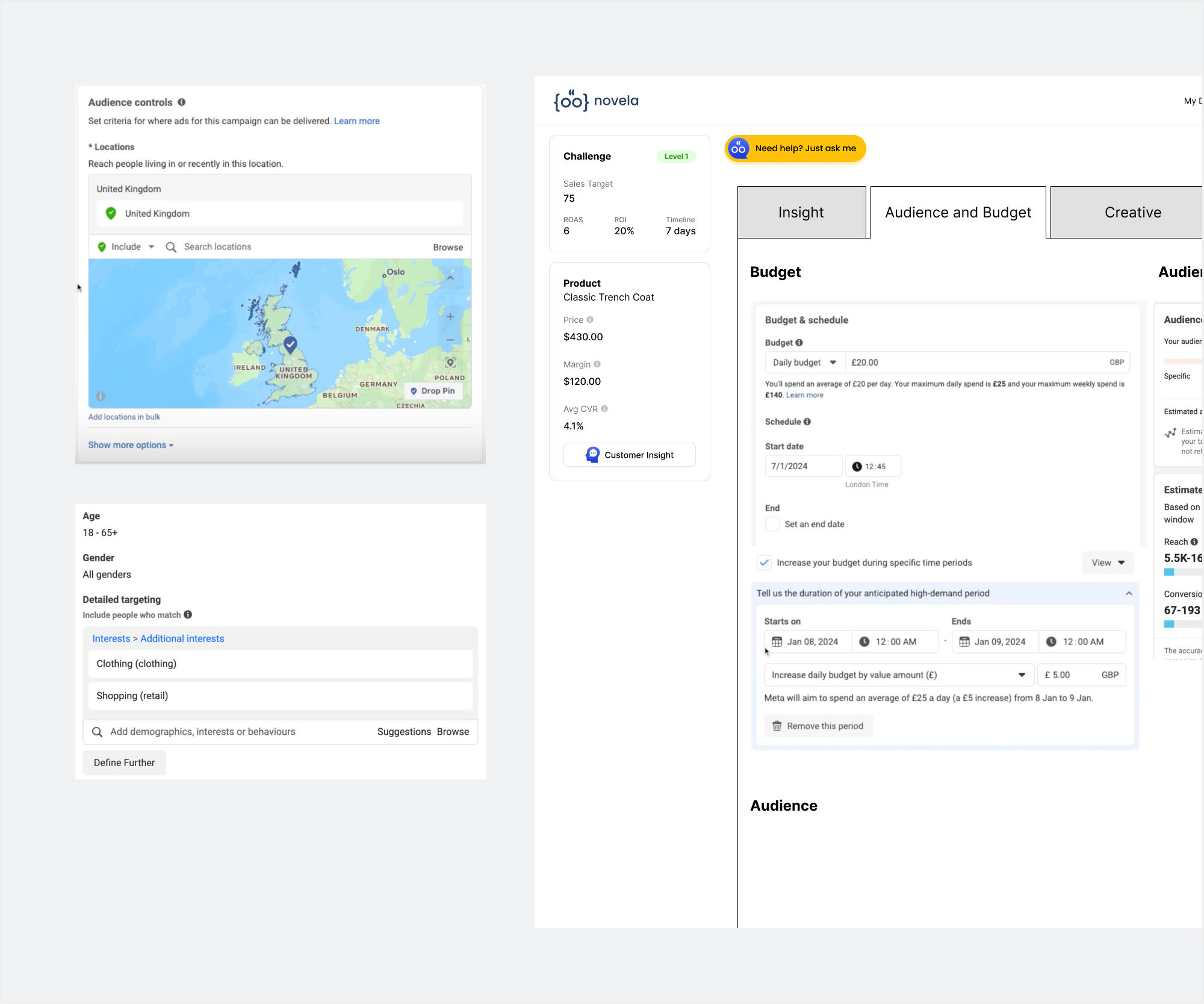
Task: Open Add locations in bulk link
Action: pos(124,417)
